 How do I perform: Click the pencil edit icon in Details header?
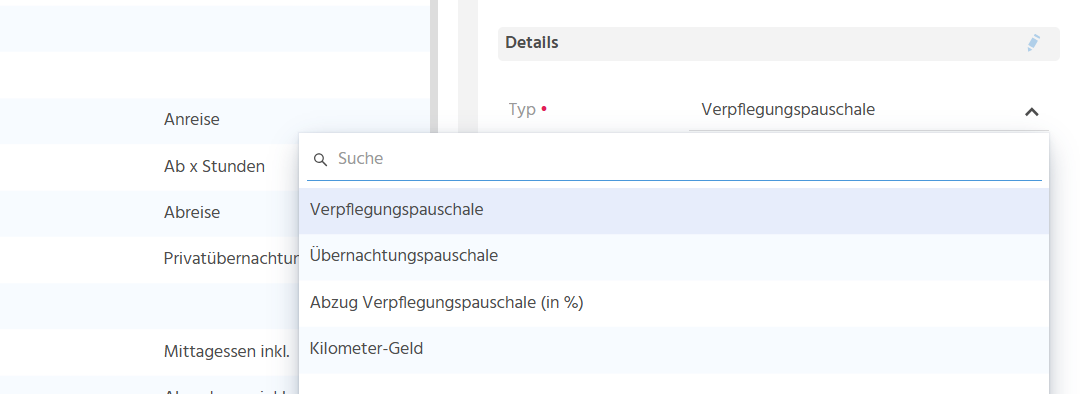[1033, 43]
